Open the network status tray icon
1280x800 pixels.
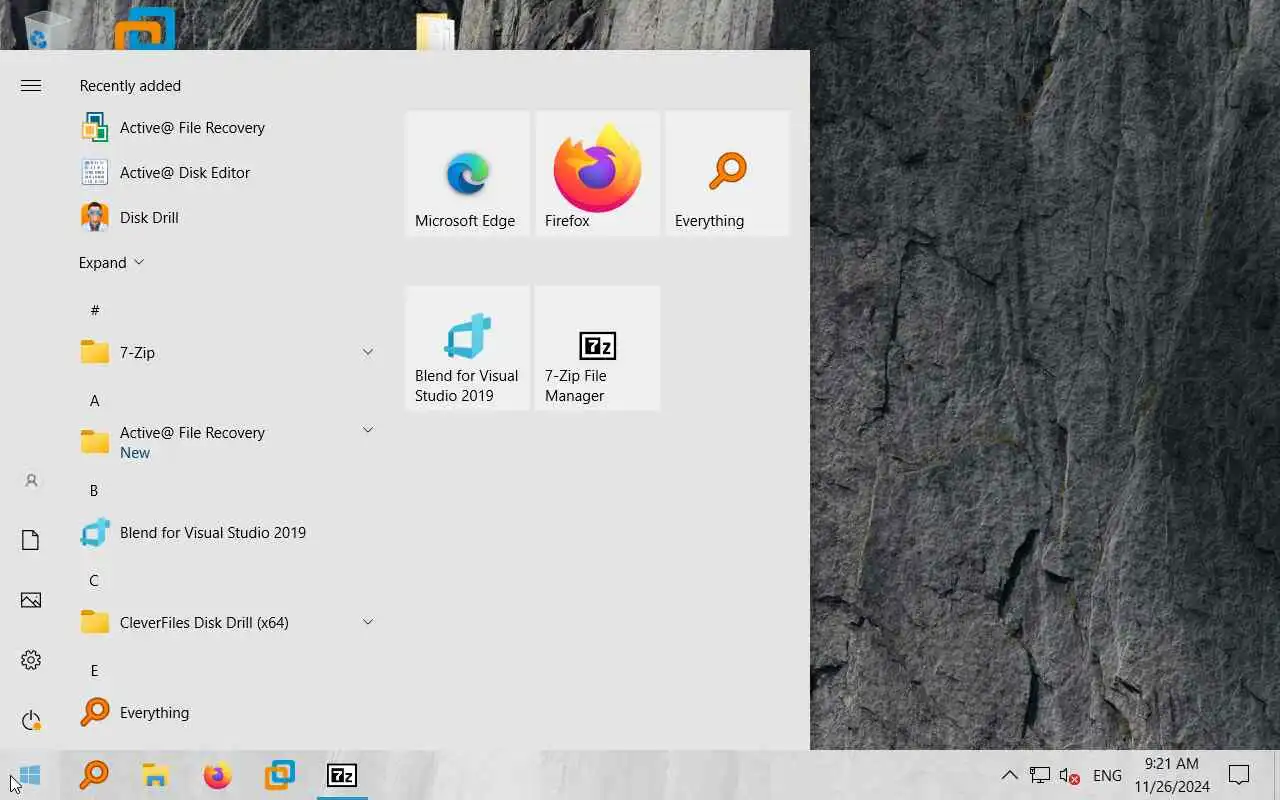[x=1040, y=775]
